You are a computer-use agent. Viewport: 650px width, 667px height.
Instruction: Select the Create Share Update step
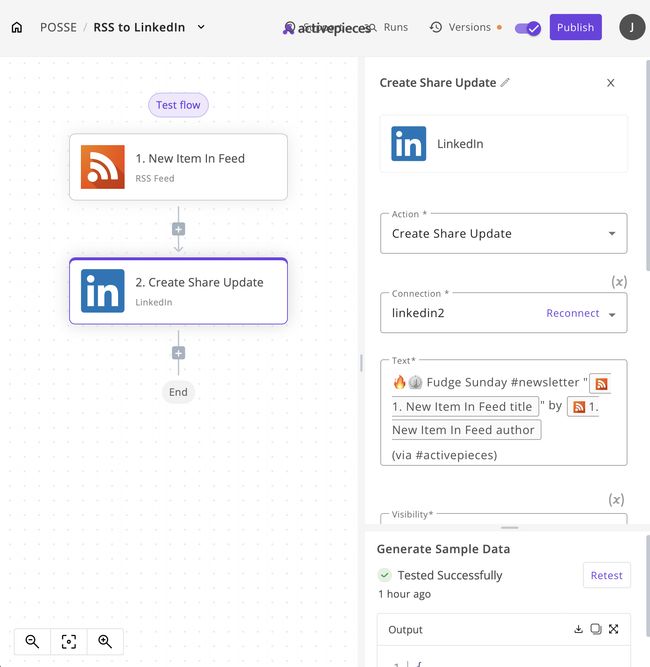pos(178,291)
